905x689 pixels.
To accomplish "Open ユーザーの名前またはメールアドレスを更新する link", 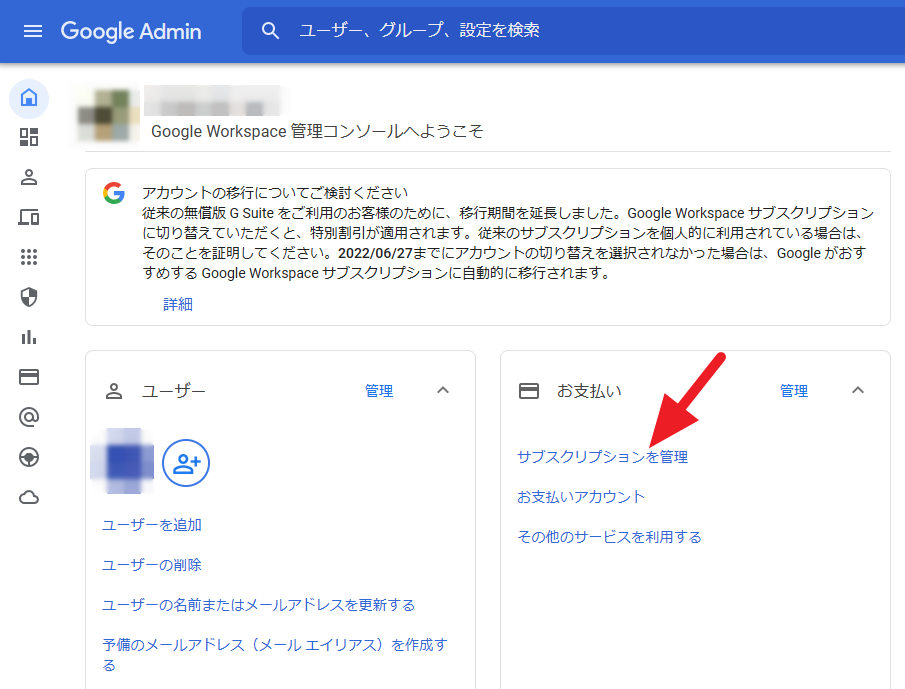I will [259, 605].
